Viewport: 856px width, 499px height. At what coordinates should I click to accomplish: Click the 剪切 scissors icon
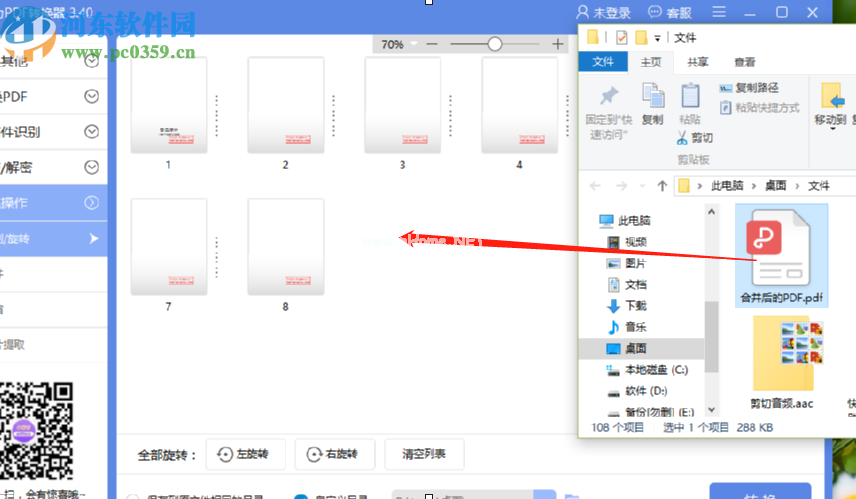[x=682, y=138]
